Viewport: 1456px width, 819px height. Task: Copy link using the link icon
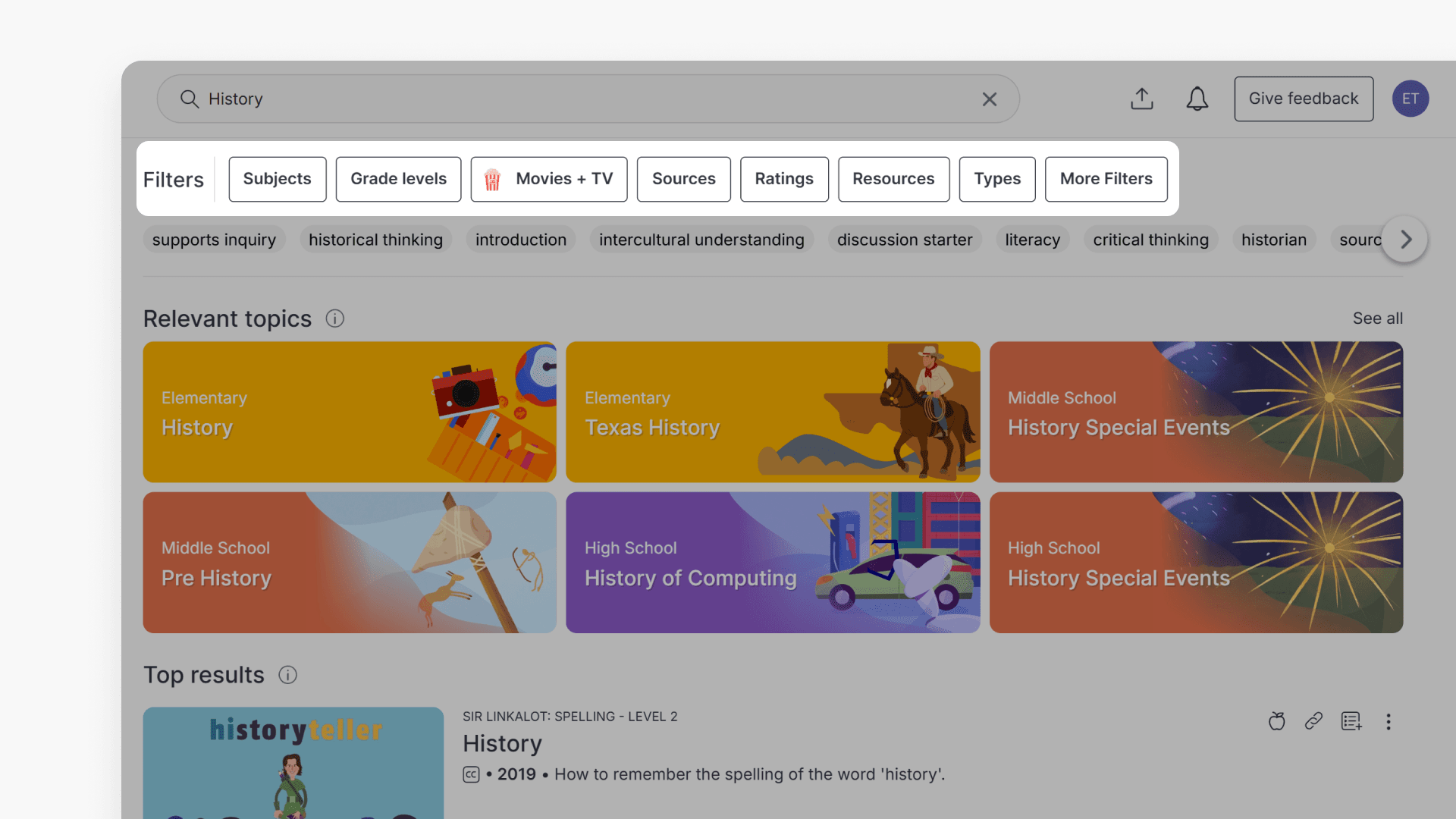[x=1314, y=721]
